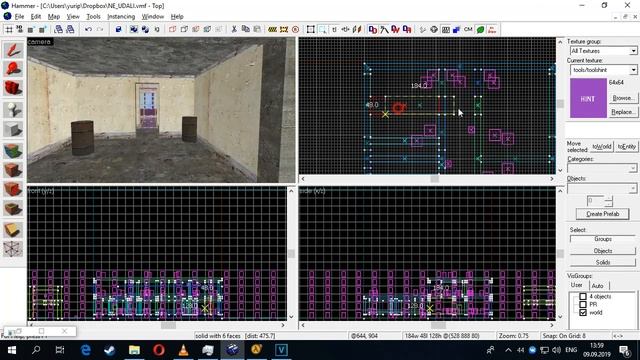Click the Group selection icon
This screenshot has height=360, width=640.
(x=133, y=29)
